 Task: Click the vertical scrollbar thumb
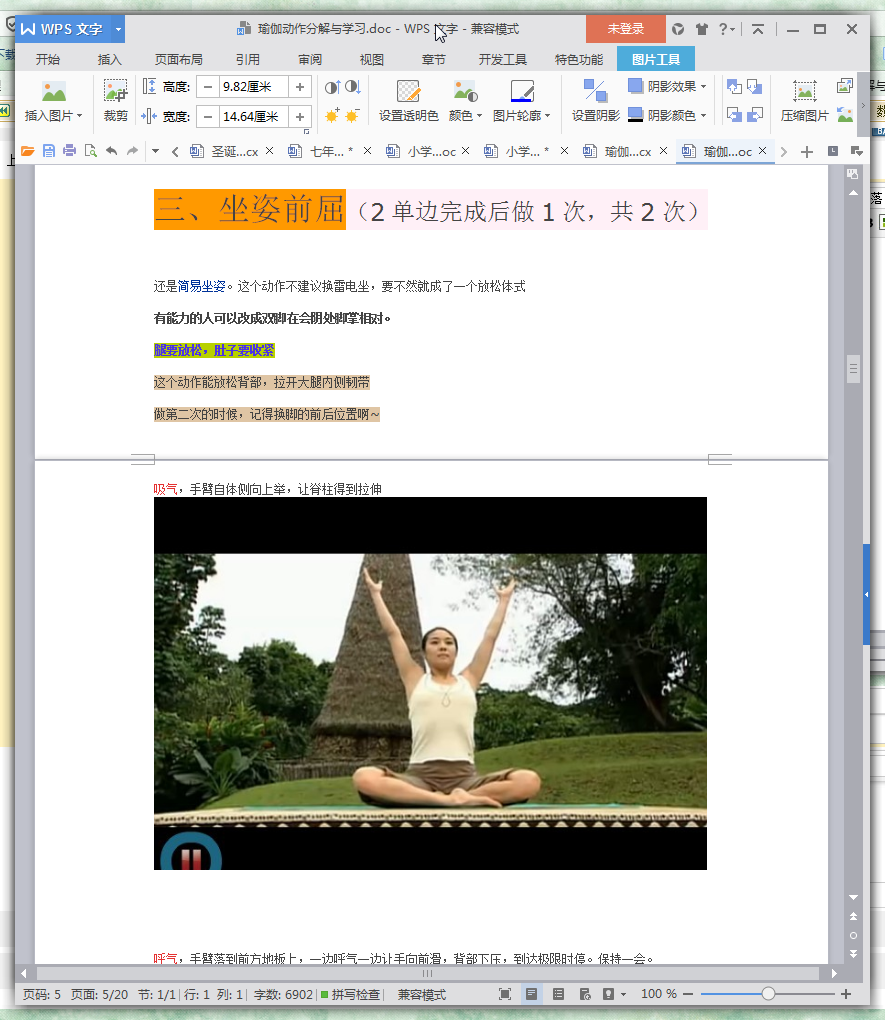(853, 369)
